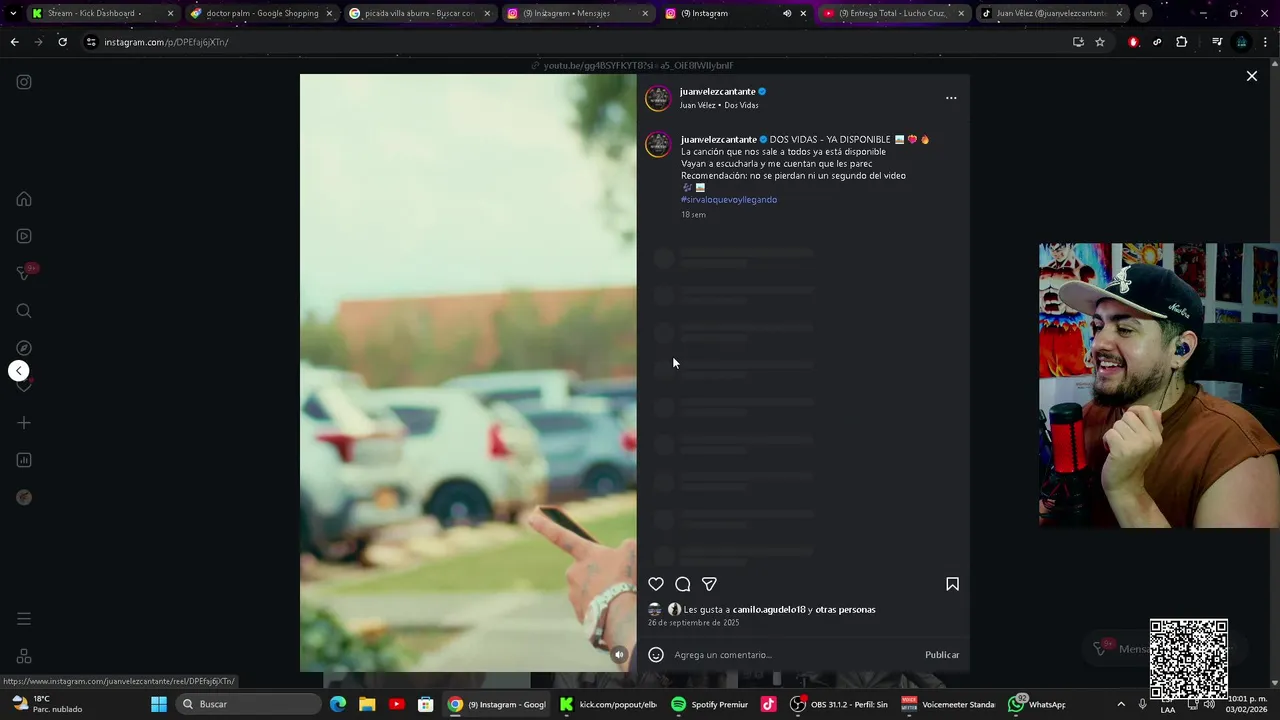Open juanvelezcantante profile from post header

click(x=717, y=91)
